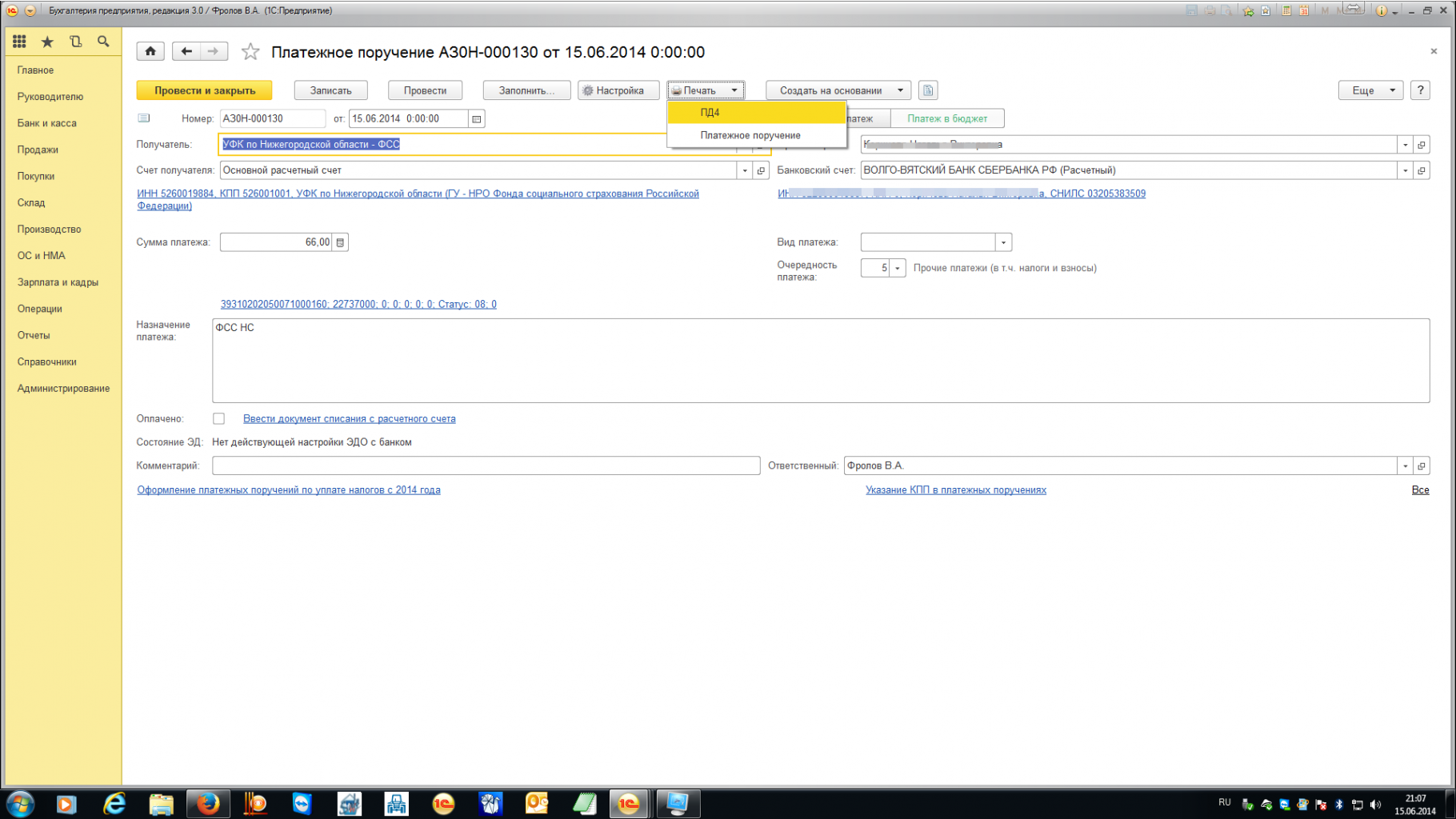Select Платежное поручение in the print menu
The height and width of the screenshot is (819, 1456).
point(757,135)
